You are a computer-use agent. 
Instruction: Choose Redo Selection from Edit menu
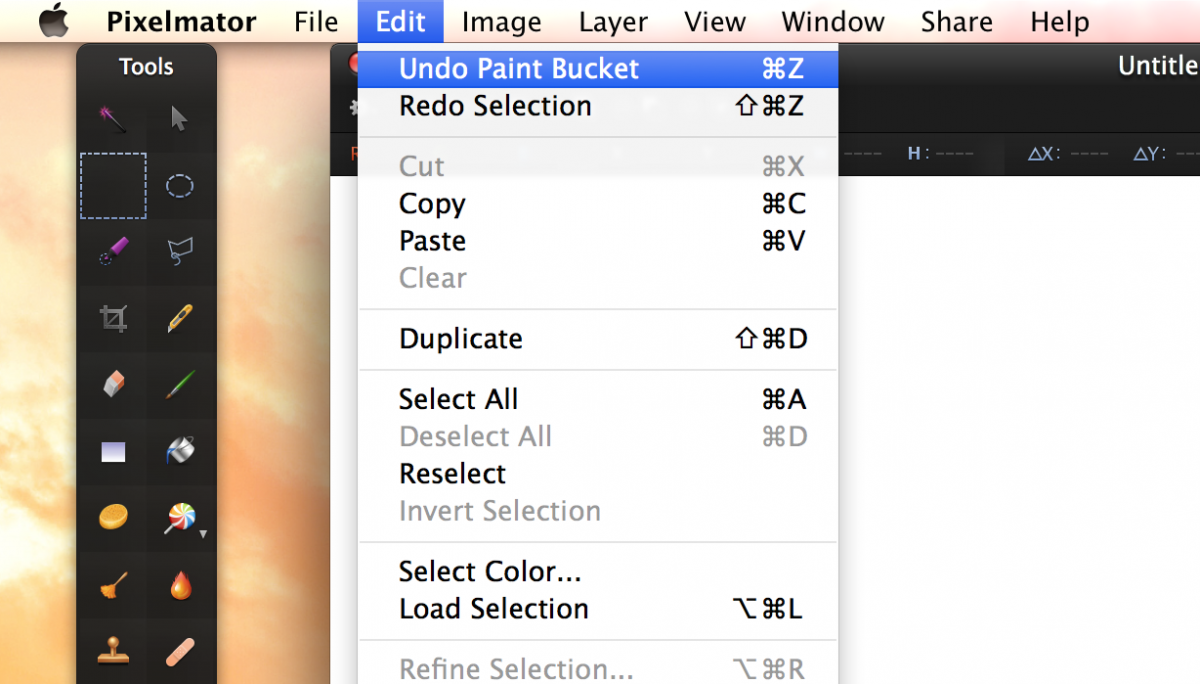click(x=598, y=106)
